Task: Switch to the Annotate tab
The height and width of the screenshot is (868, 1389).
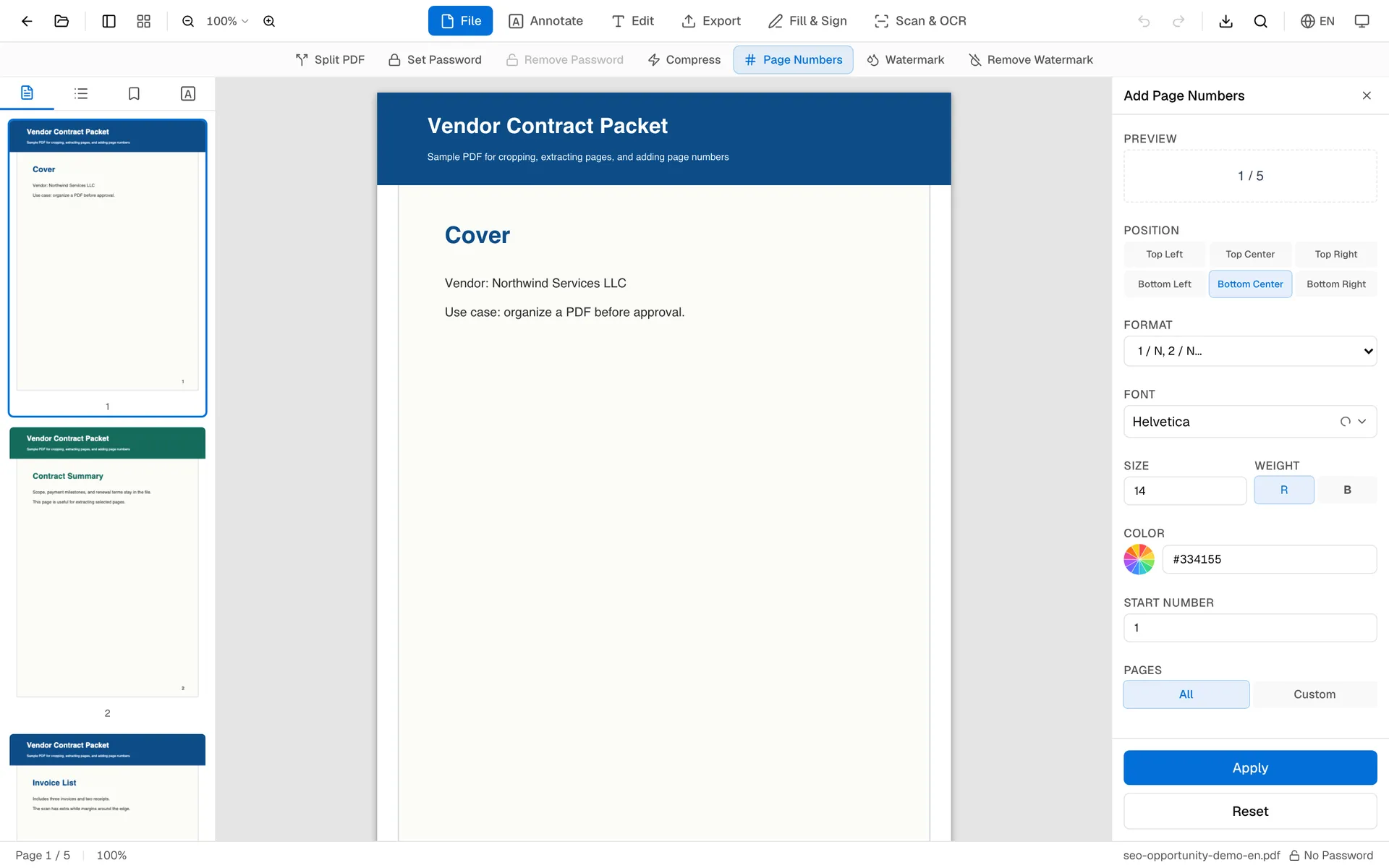Action: pos(546,21)
